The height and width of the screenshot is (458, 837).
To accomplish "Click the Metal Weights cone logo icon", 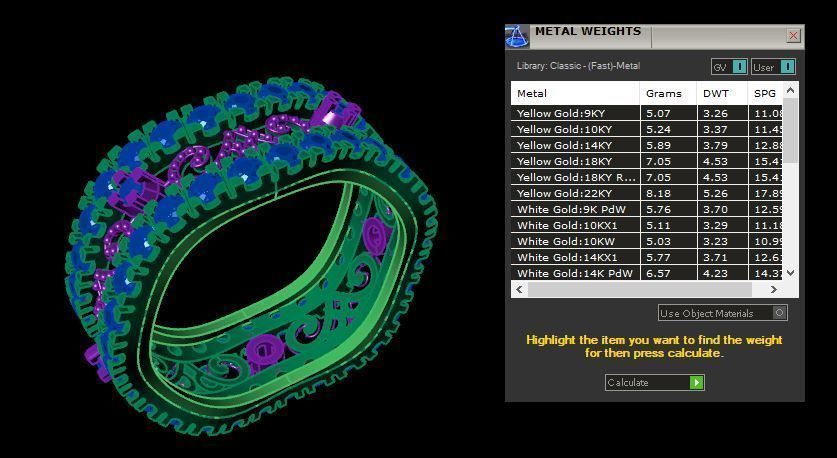I will click(x=517, y=37).
